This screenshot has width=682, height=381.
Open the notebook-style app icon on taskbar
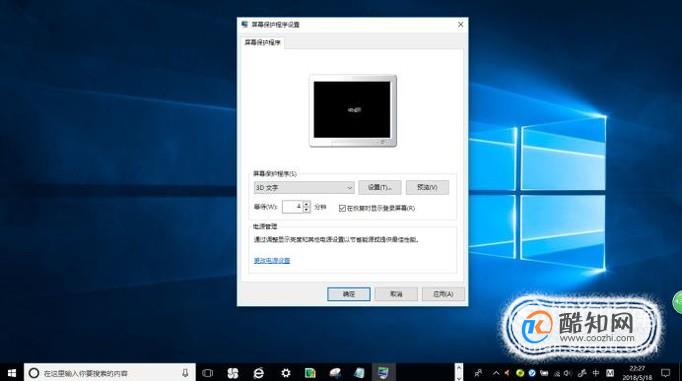(x=359, y=373)
